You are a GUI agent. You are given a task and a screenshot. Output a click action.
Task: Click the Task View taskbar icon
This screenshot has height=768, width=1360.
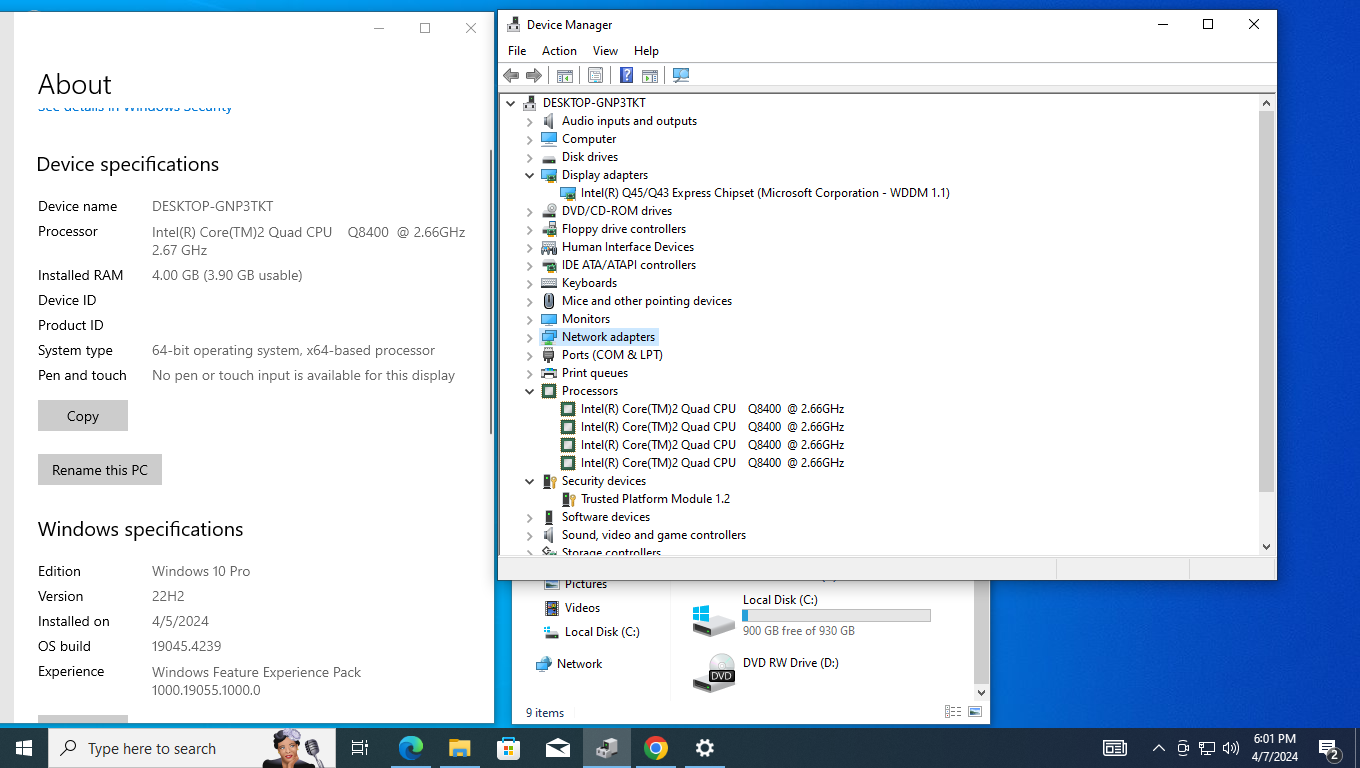tap(360, 748)
